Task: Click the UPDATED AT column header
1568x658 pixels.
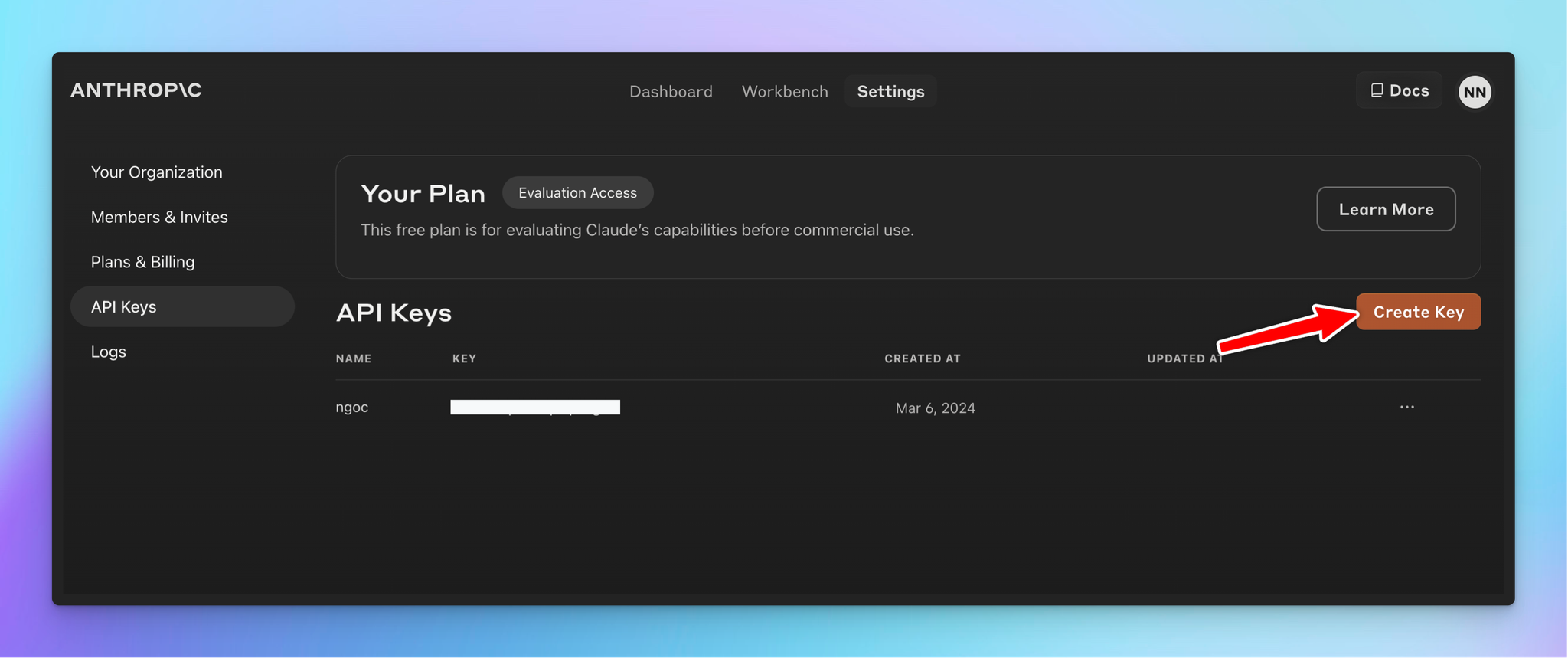Action: [1184, 358]
